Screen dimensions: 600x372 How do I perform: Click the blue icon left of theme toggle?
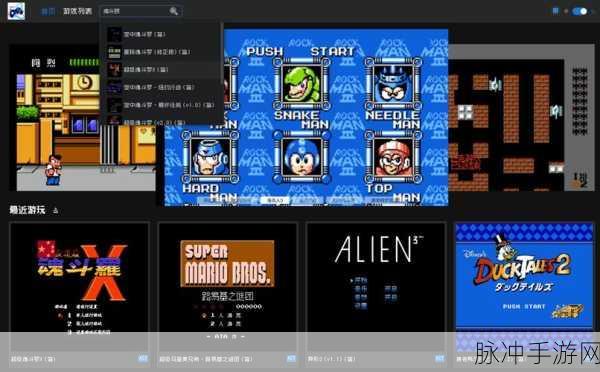click(x=556, y=11)
